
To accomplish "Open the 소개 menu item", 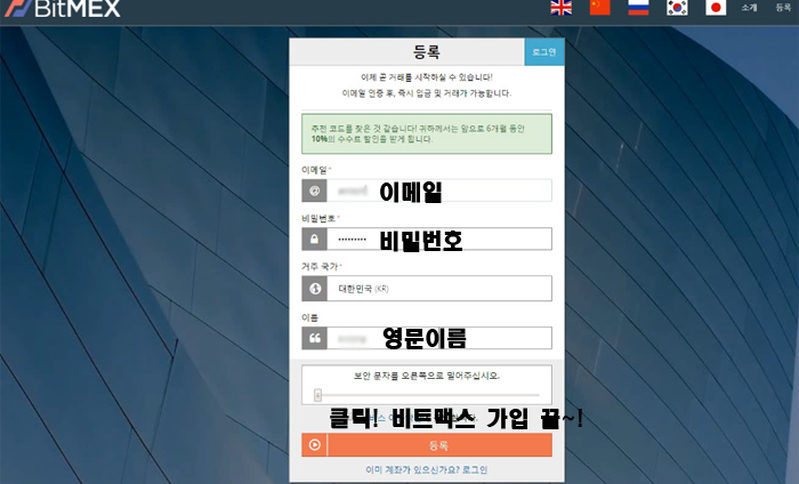I will point(749,8).
